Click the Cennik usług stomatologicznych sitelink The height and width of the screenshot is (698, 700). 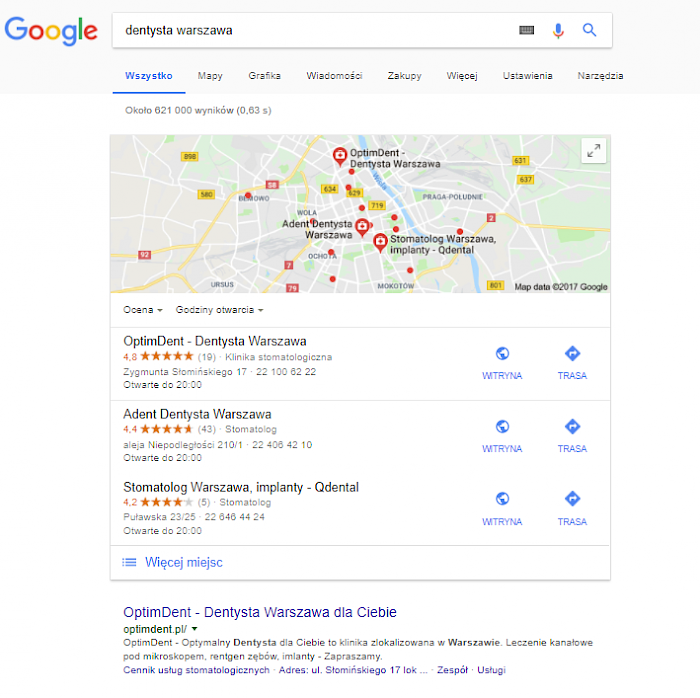[196, 670]
